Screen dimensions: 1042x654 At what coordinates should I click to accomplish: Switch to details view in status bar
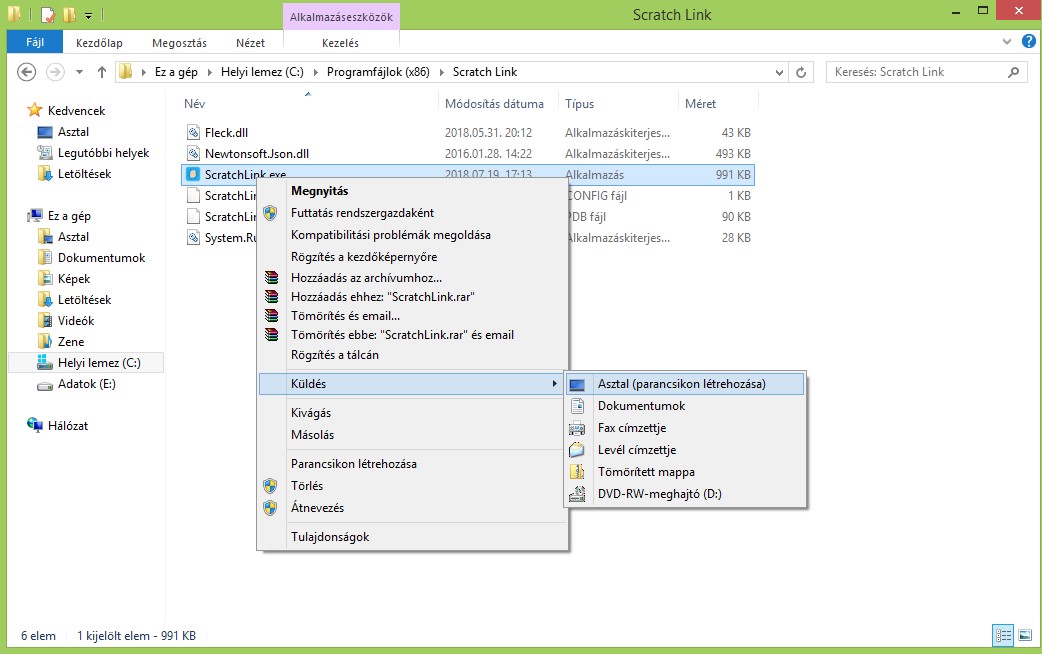pyautogui.click(x=1002, y=635)
